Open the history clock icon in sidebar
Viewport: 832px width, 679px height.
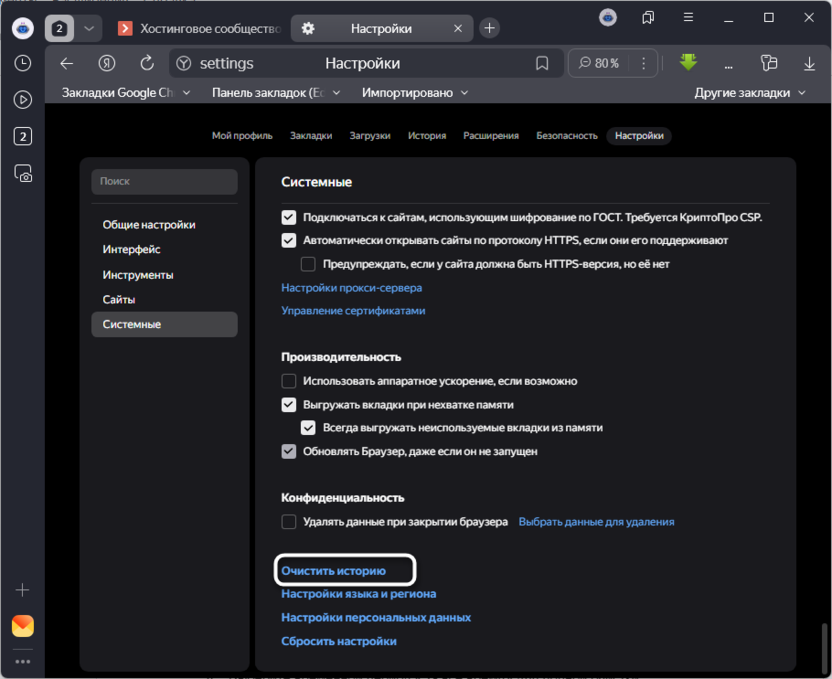click(23, 63)
